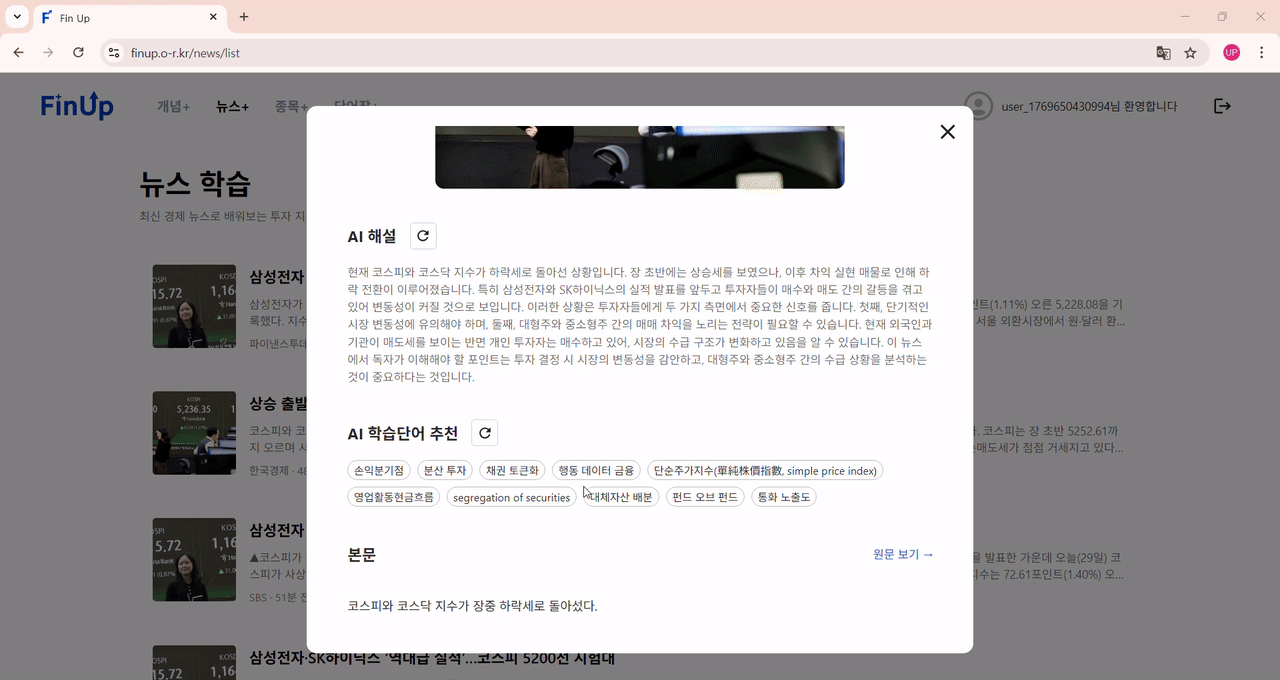Regenerate the AI 학습단어 추천 list
The image size is (1280, 680).
[x=484, y=432]
